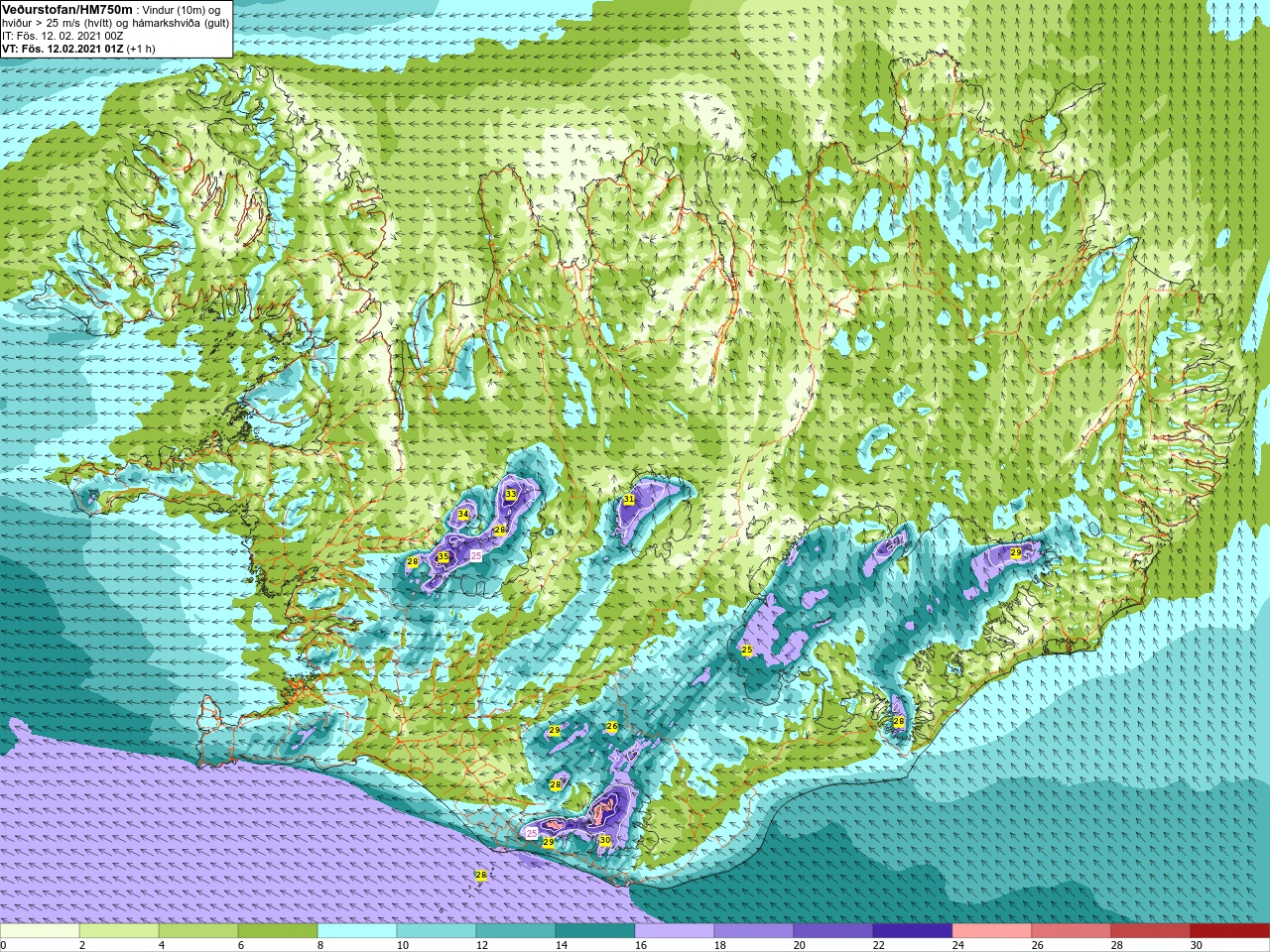The height and width of the screenshot is (952, 1270).
Task: Click the 0–2 m/s pale yellow swatch
Action: (40, 931)
